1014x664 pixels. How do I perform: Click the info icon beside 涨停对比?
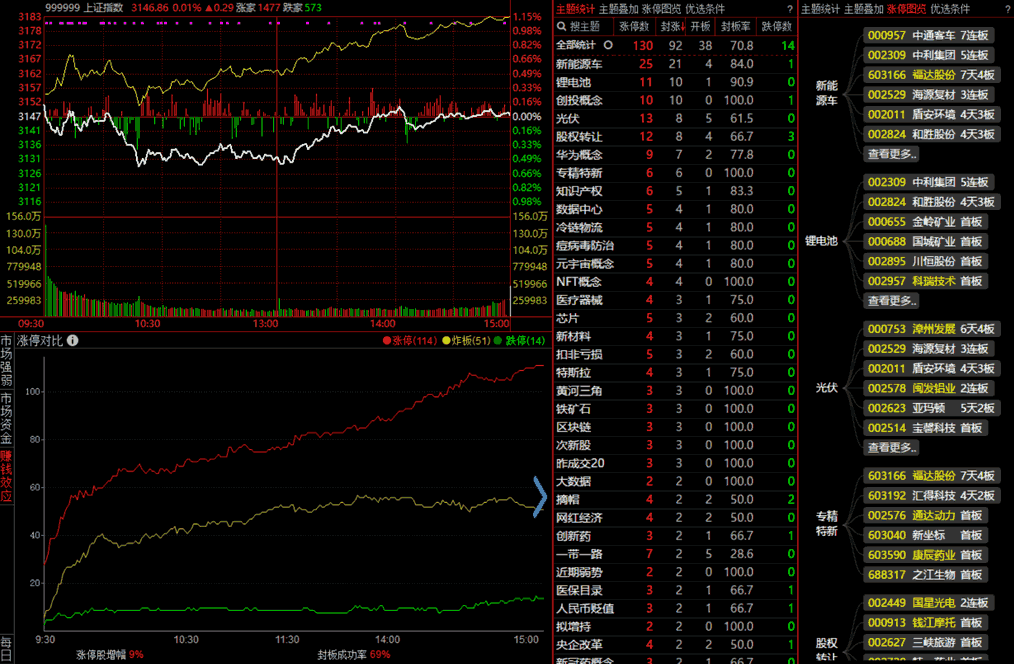pos(73,341)
